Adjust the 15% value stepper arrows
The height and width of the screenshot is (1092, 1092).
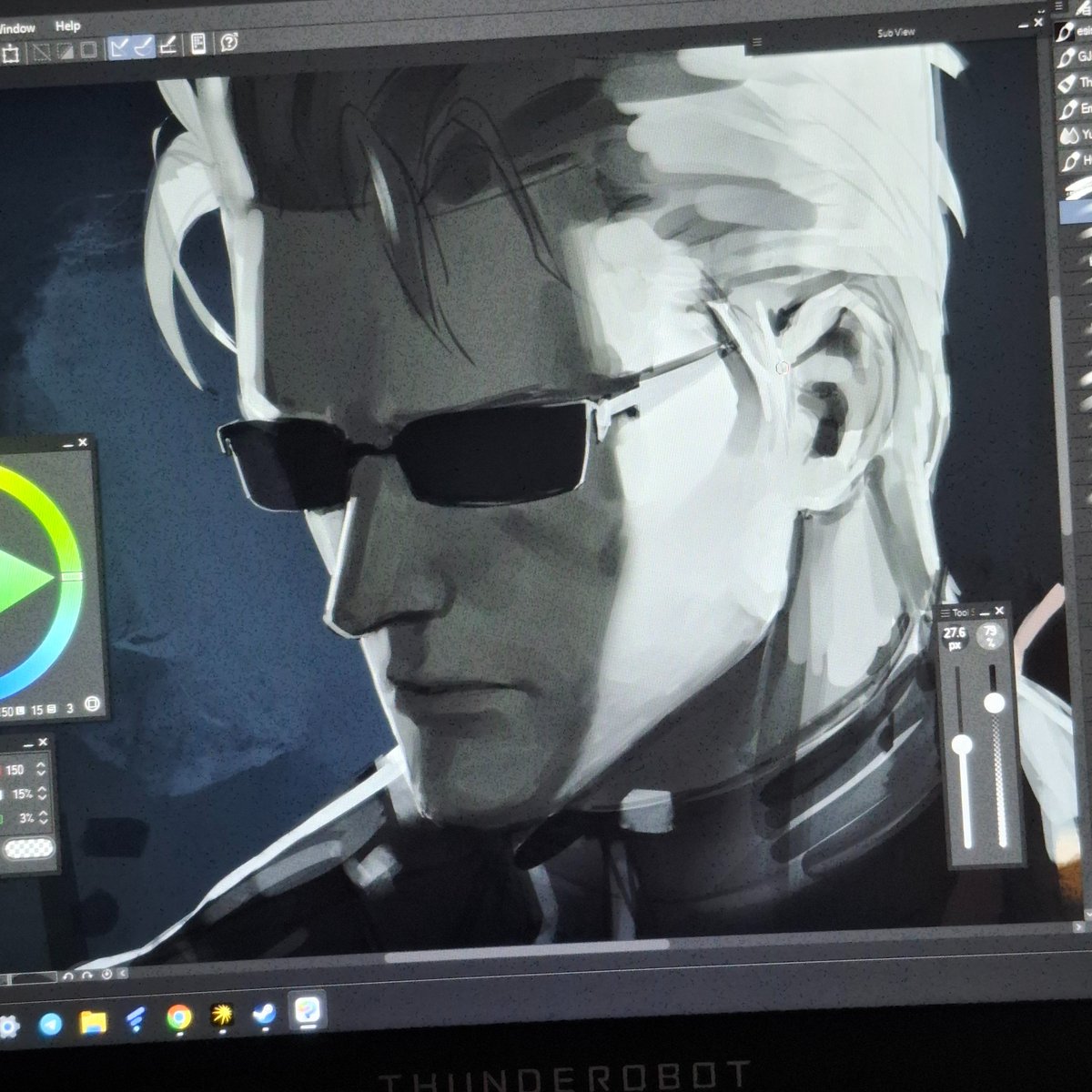coord(41,794)
